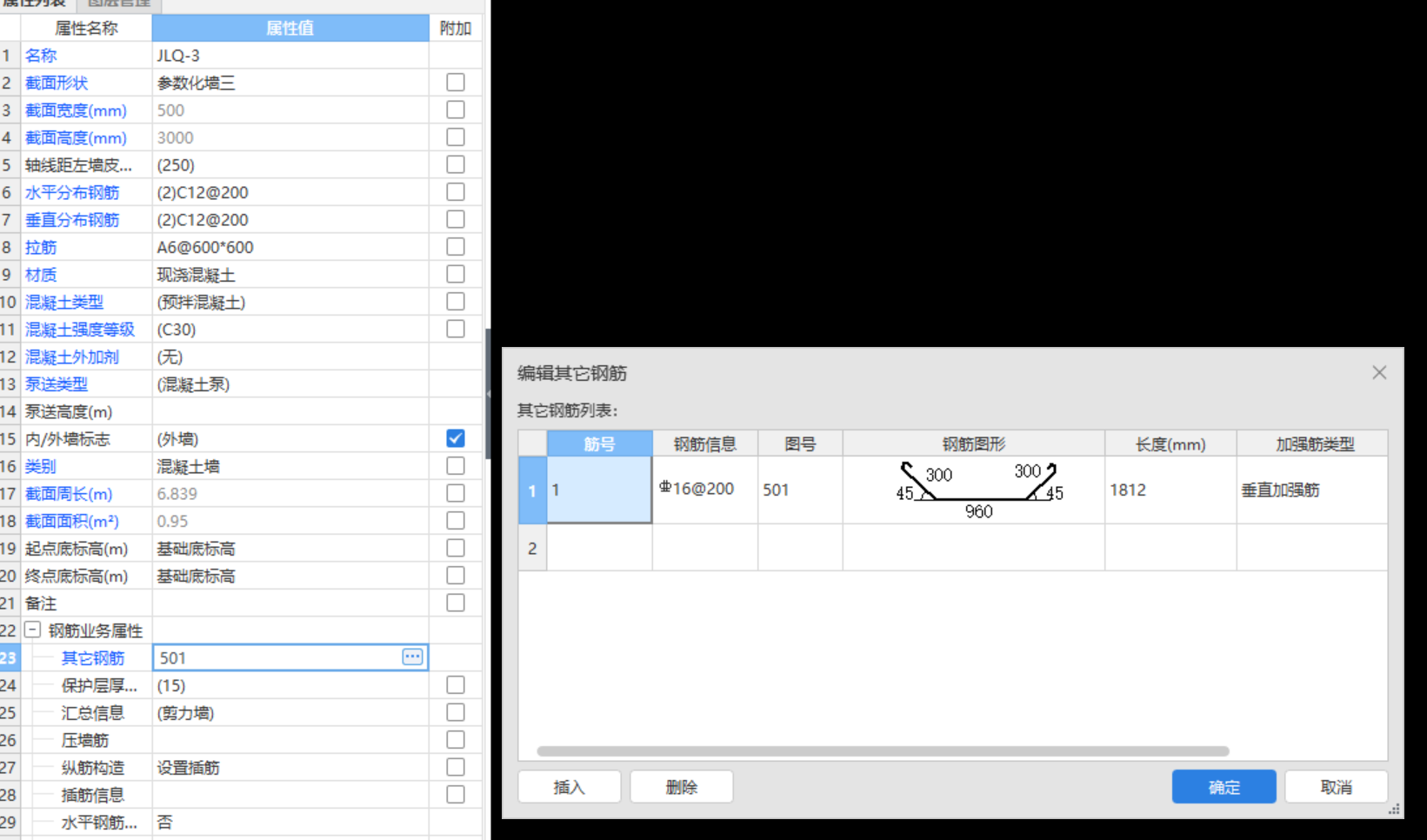The image size is (1427, 840).
Task: Click the rebar shape diagram with 960
Action: point(974,490)
